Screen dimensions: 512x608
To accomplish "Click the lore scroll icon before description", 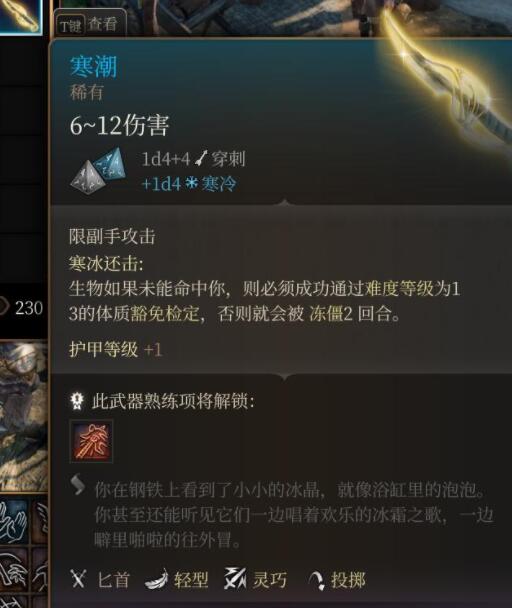I will (x=78, y=485).
